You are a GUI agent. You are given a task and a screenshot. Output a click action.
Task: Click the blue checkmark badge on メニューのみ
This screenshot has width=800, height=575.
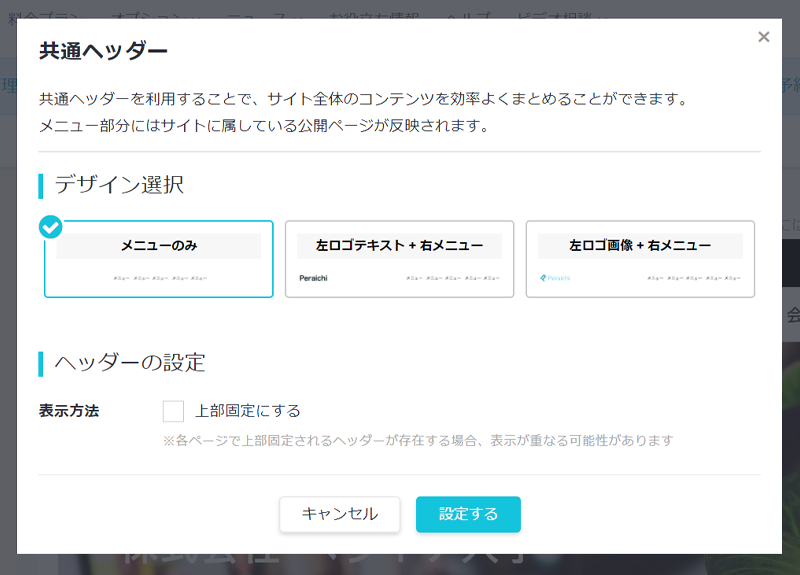pyautogui.click(x=50, y=227)
